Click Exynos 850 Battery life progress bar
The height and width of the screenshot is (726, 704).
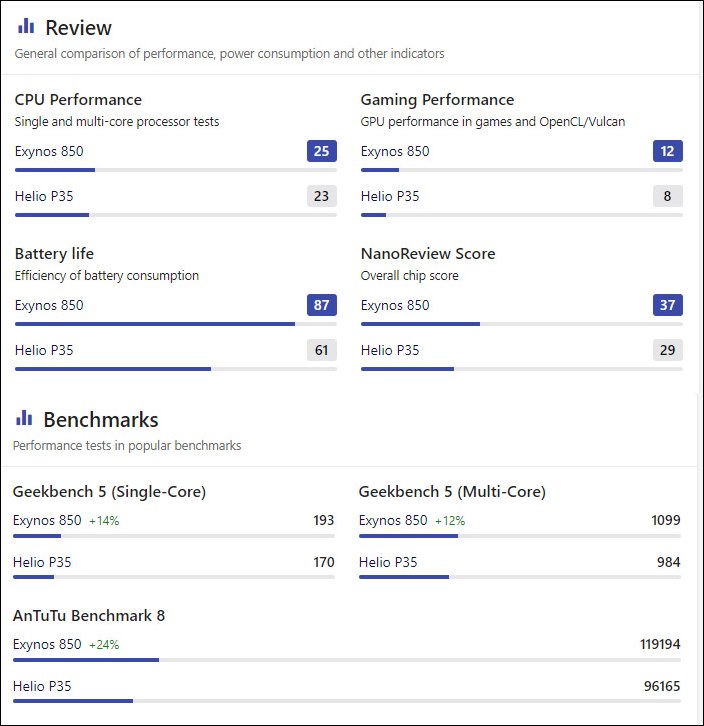click(176, 324)
